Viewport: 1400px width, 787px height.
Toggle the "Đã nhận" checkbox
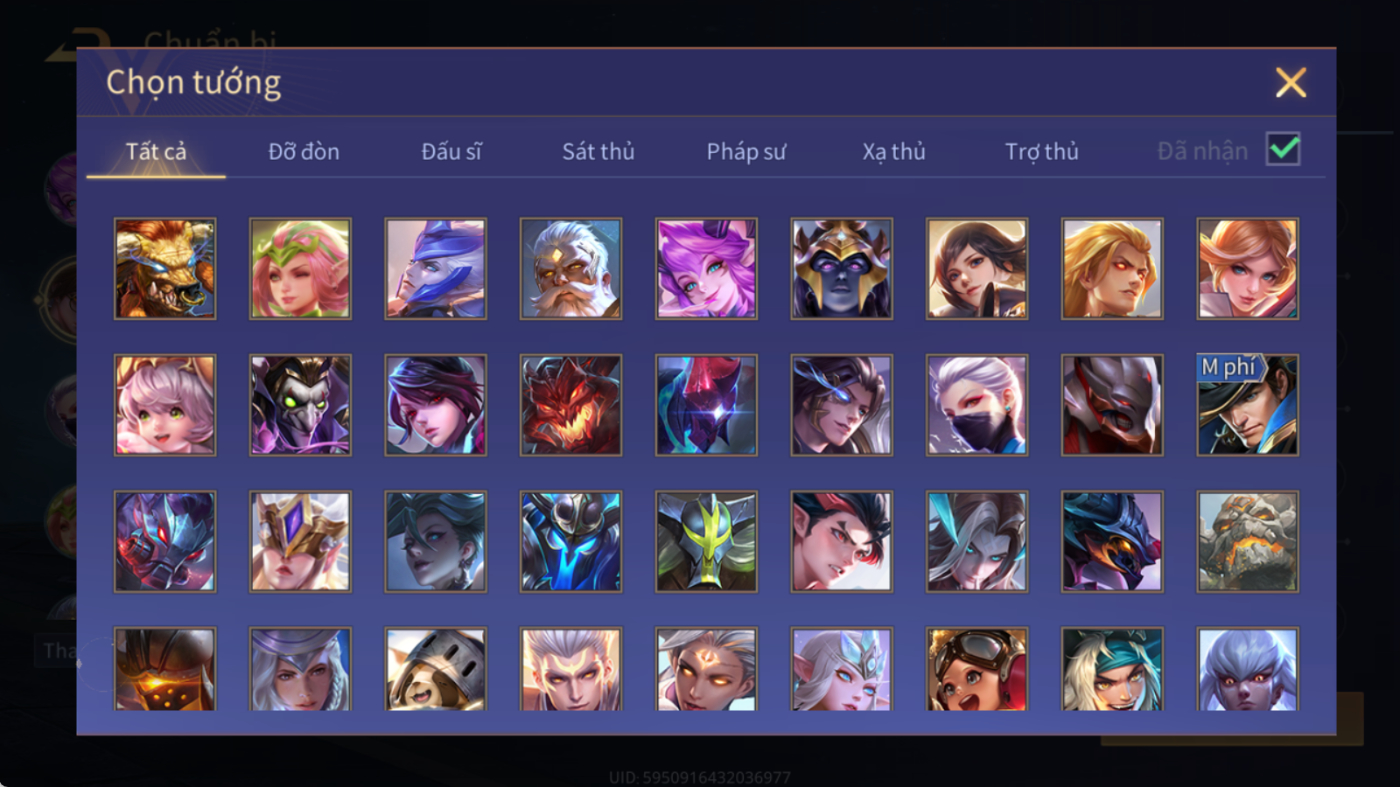tap(1283, 149)
